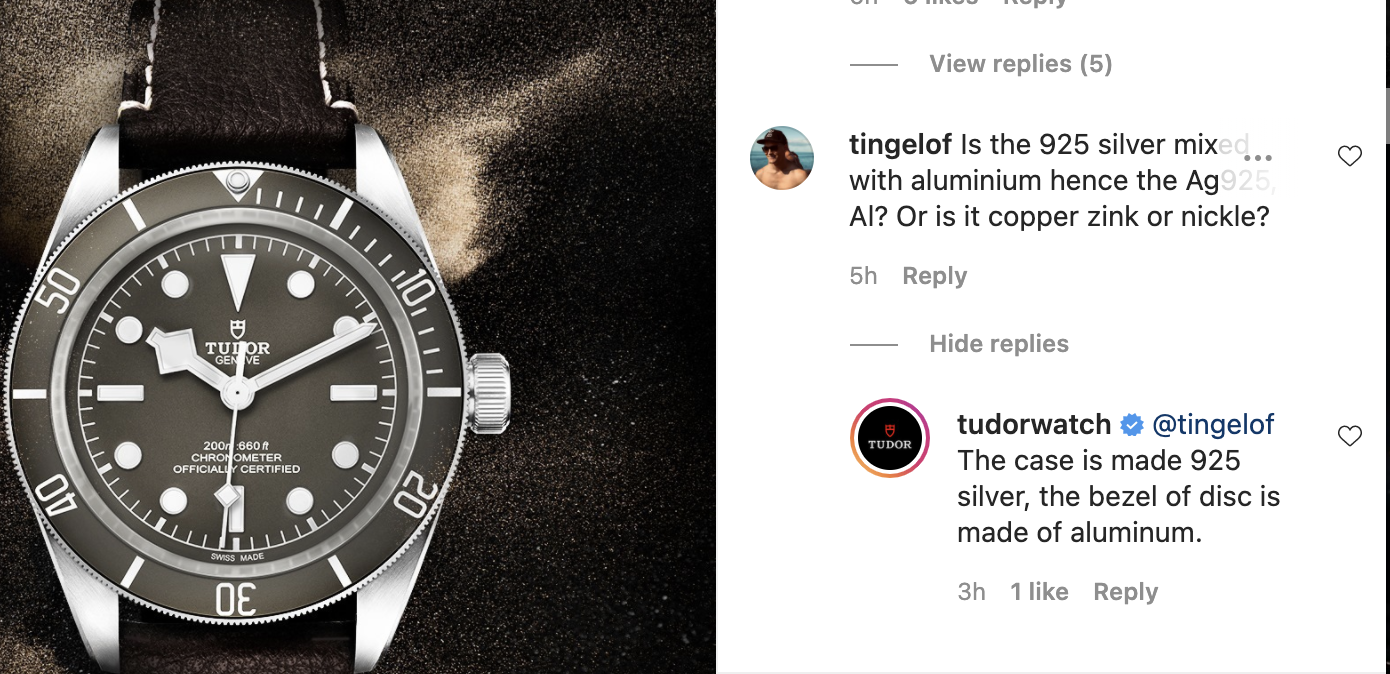Follow the @tingelof mention link
This screenshot has width=1390, height=674.
click(1213, 425)
